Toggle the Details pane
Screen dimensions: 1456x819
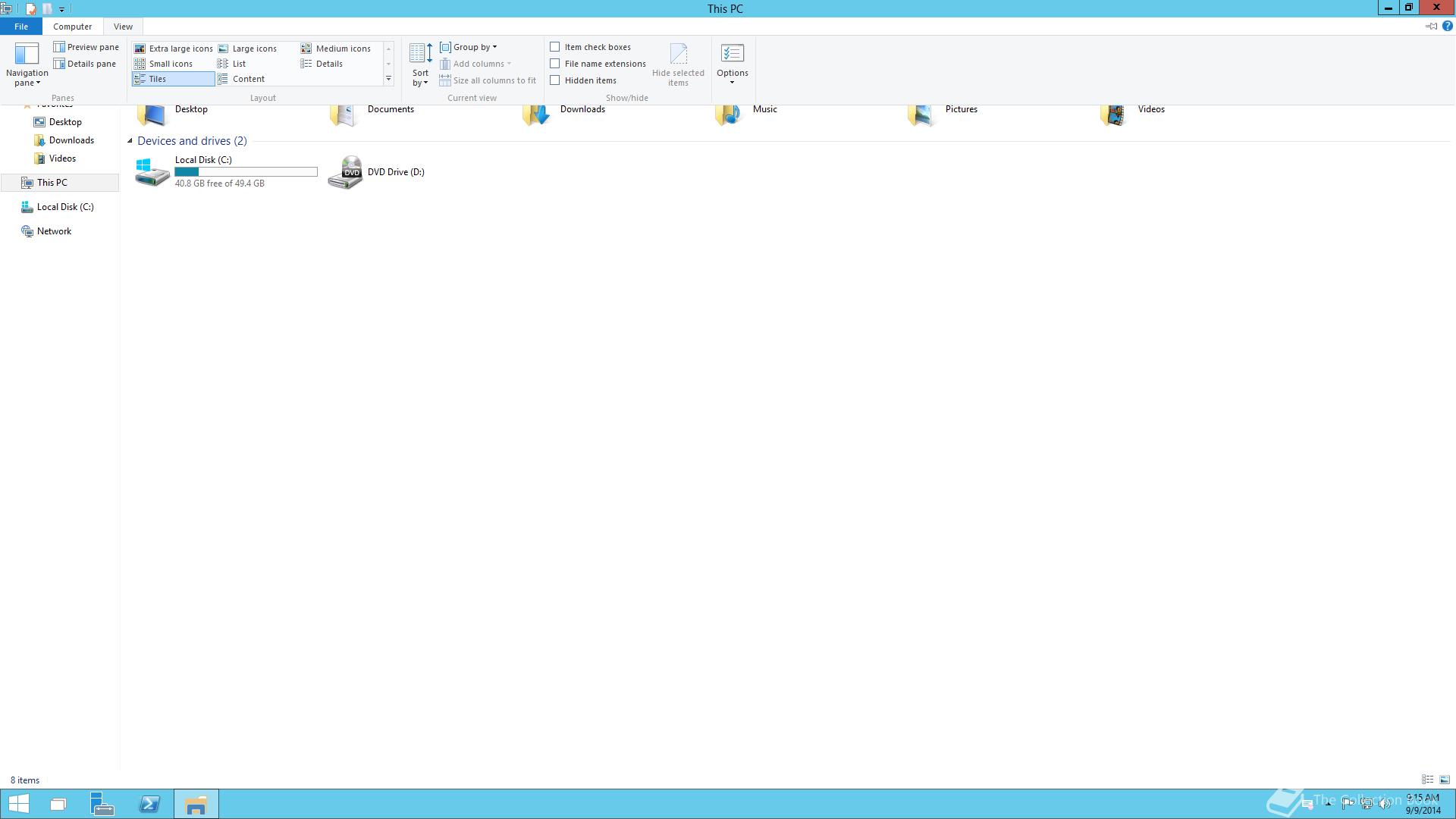[84, 64]
